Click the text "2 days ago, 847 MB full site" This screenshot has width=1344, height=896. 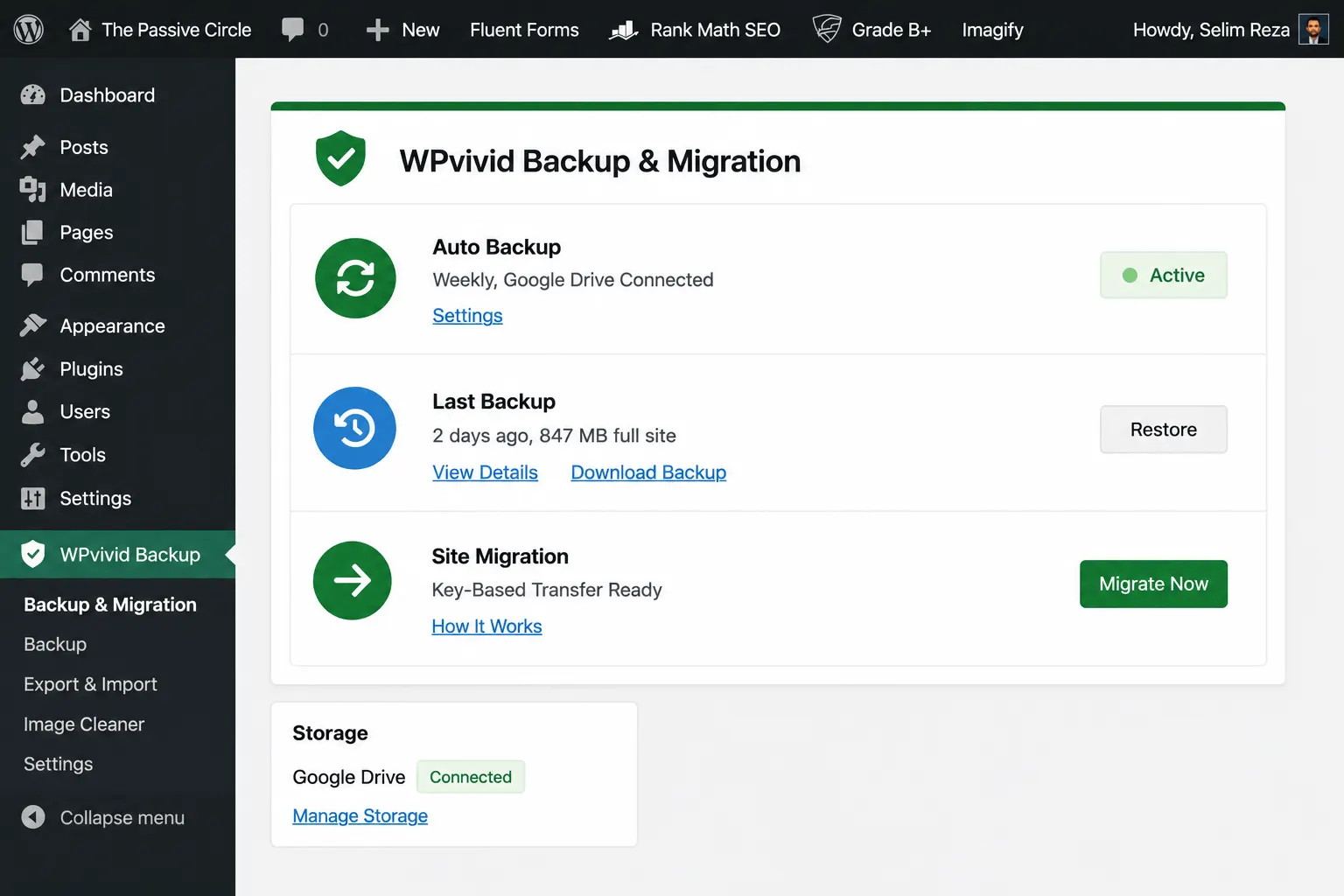pos(554,436)
